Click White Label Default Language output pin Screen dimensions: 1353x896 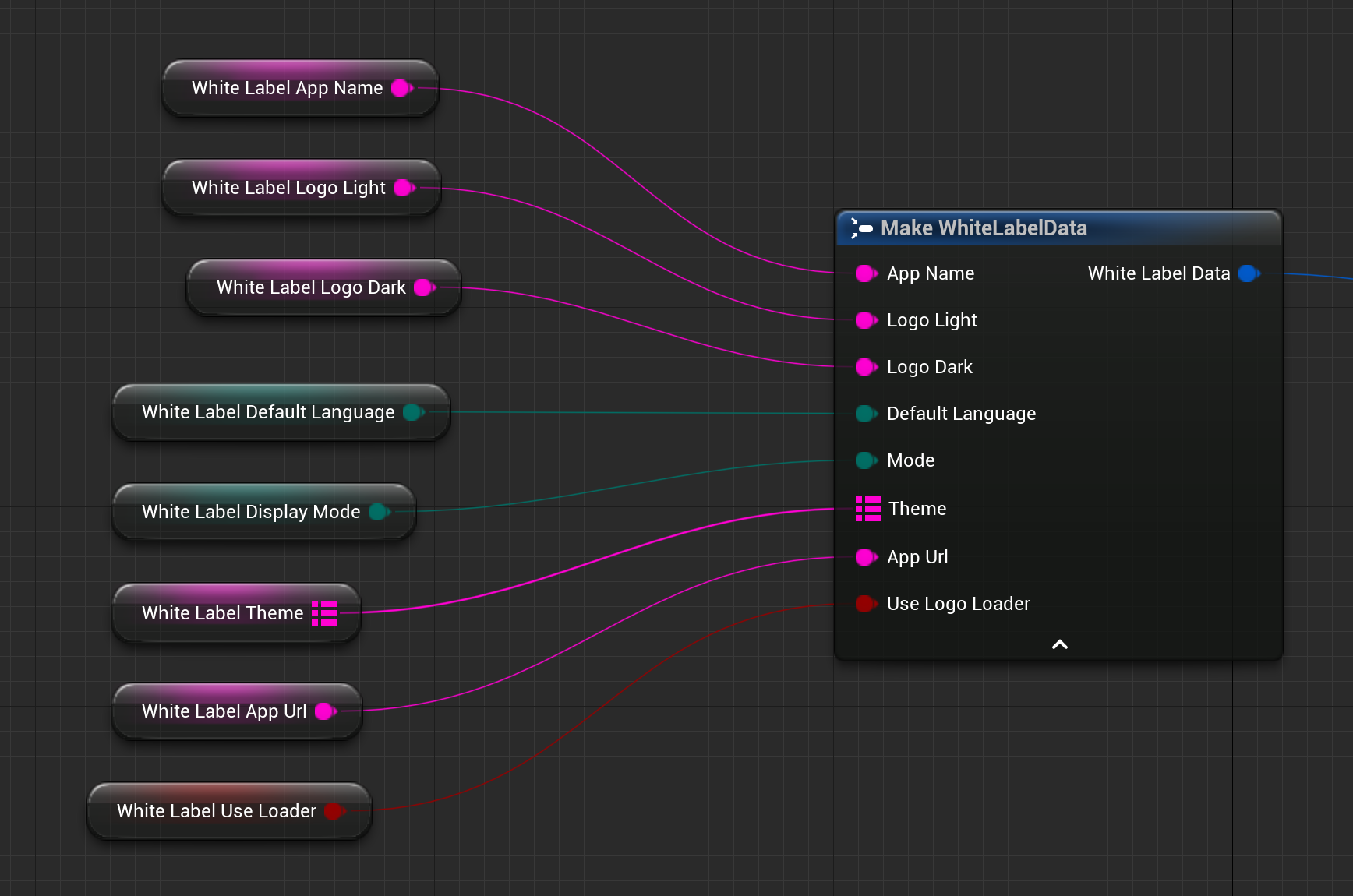point(413,412)
